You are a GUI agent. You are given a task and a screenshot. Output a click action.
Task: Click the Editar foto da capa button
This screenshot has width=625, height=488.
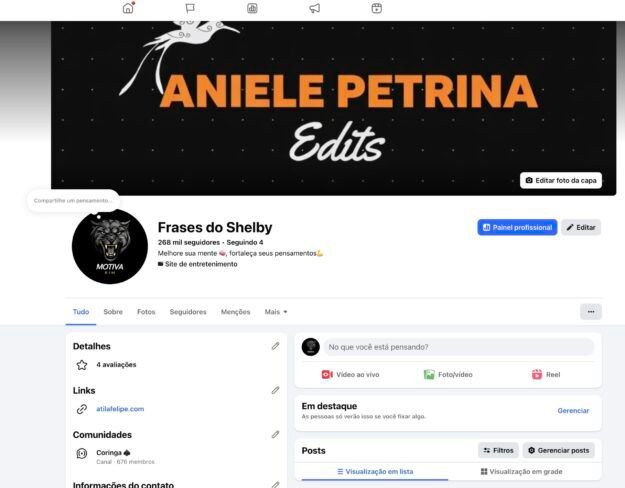(x=561, y=180)
